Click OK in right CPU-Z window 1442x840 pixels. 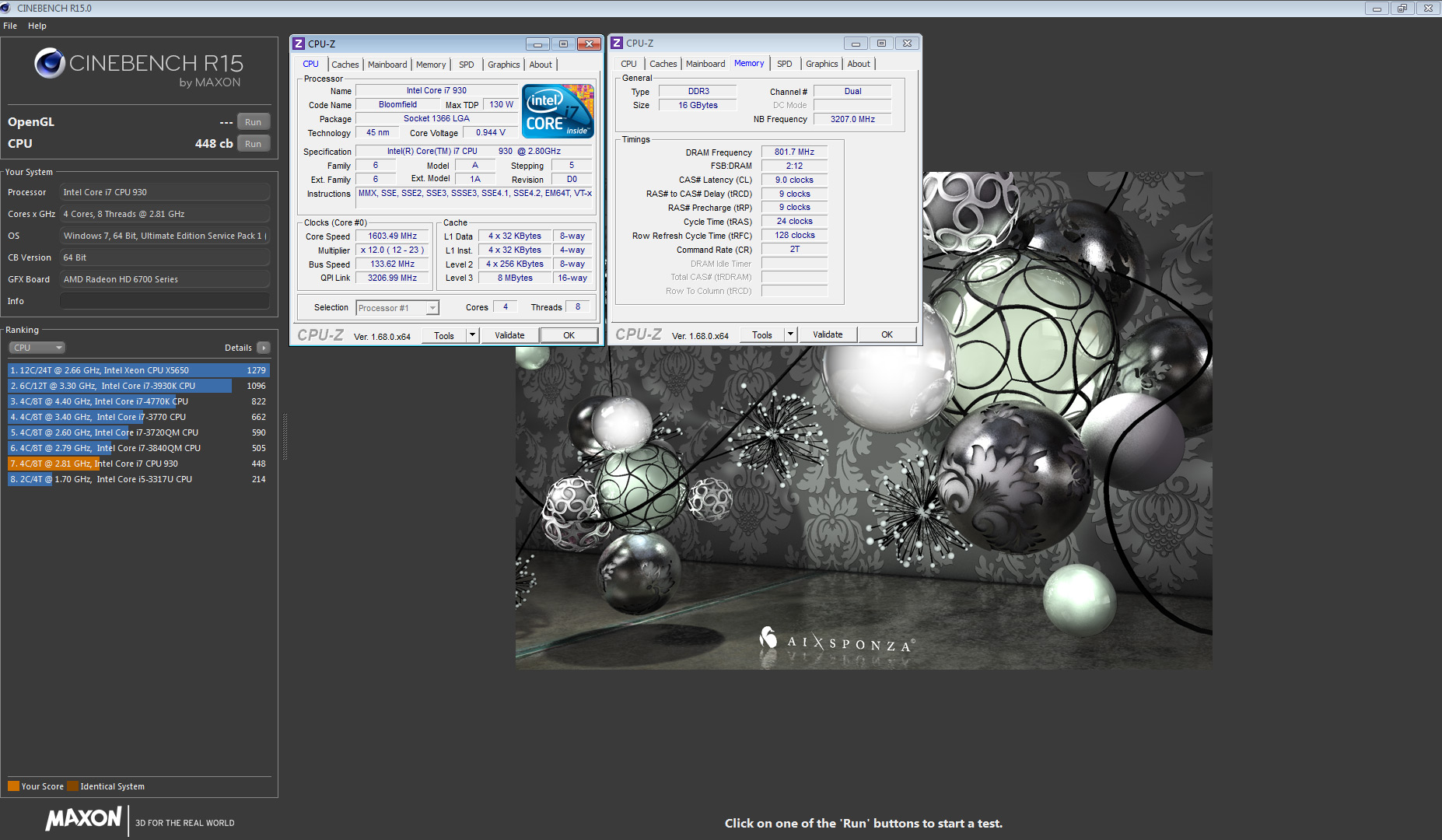click(887, 334)
